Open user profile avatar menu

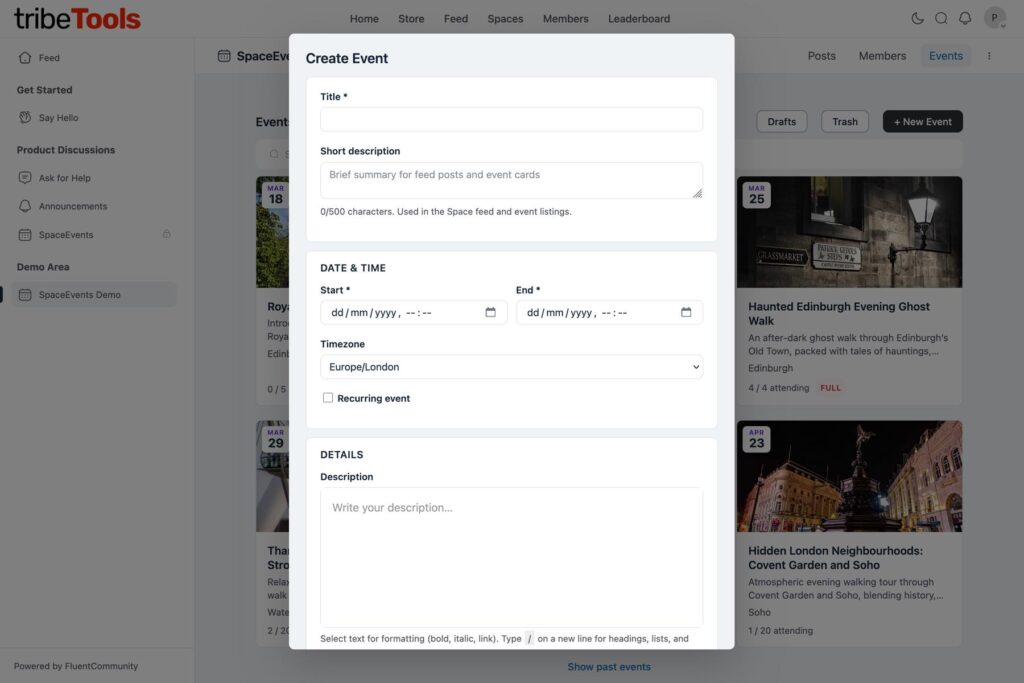pos(994,18)
